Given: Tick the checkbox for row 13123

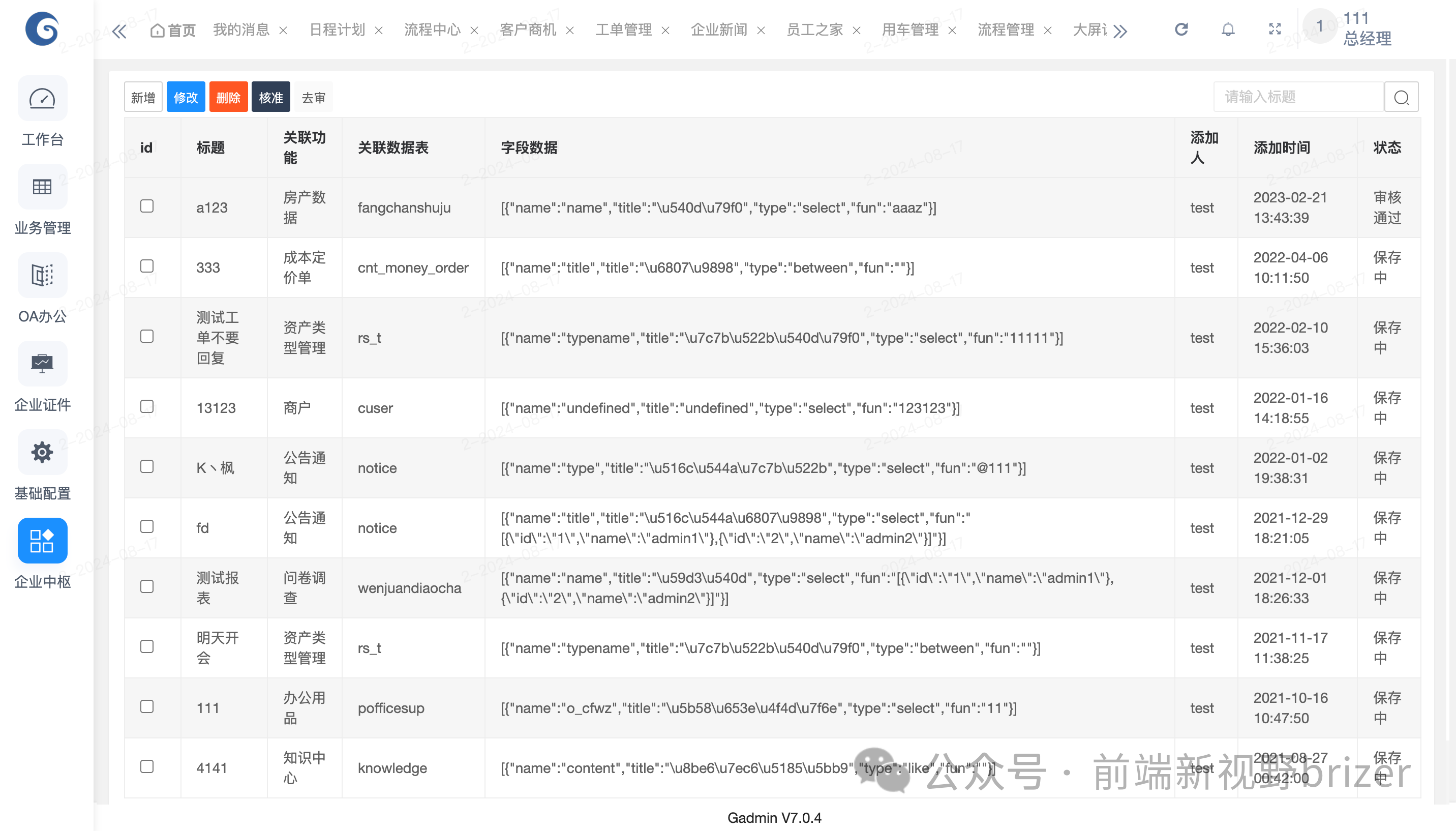Looking at the screenshot, I should (147, 407).
